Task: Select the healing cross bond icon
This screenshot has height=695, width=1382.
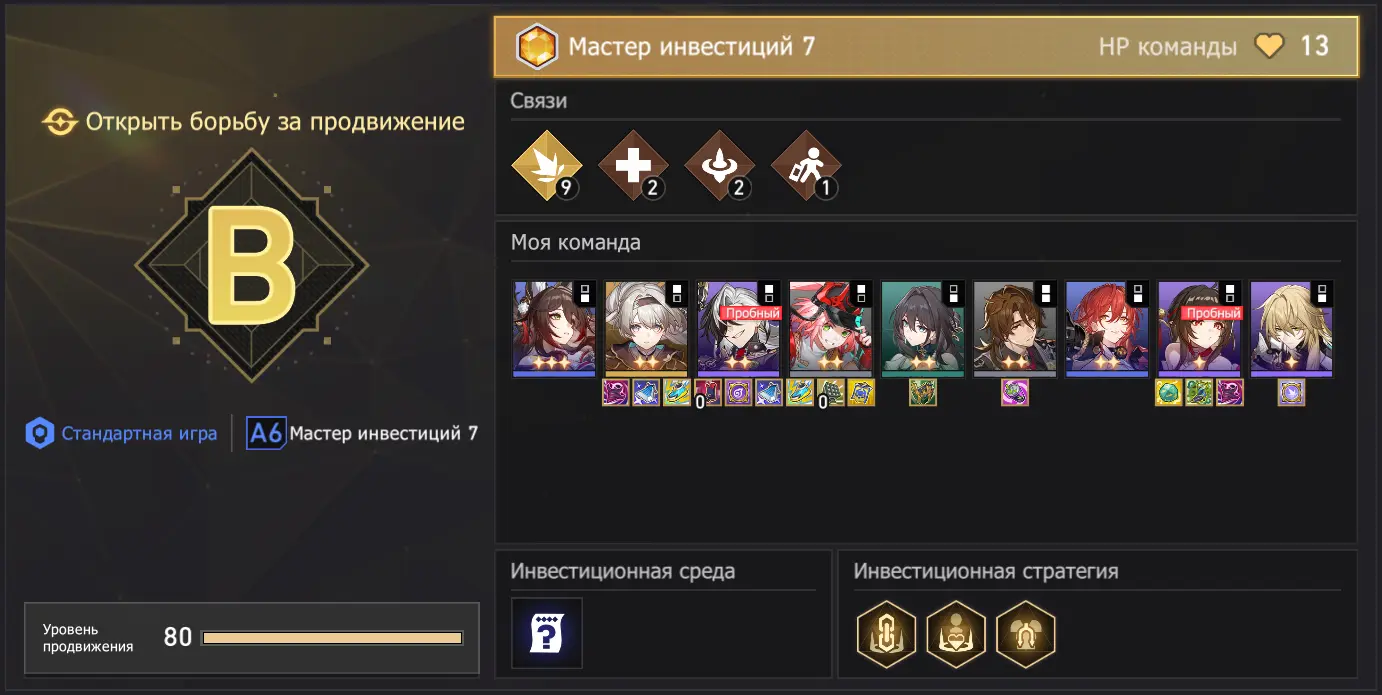Action: click(x=631, y=166)
